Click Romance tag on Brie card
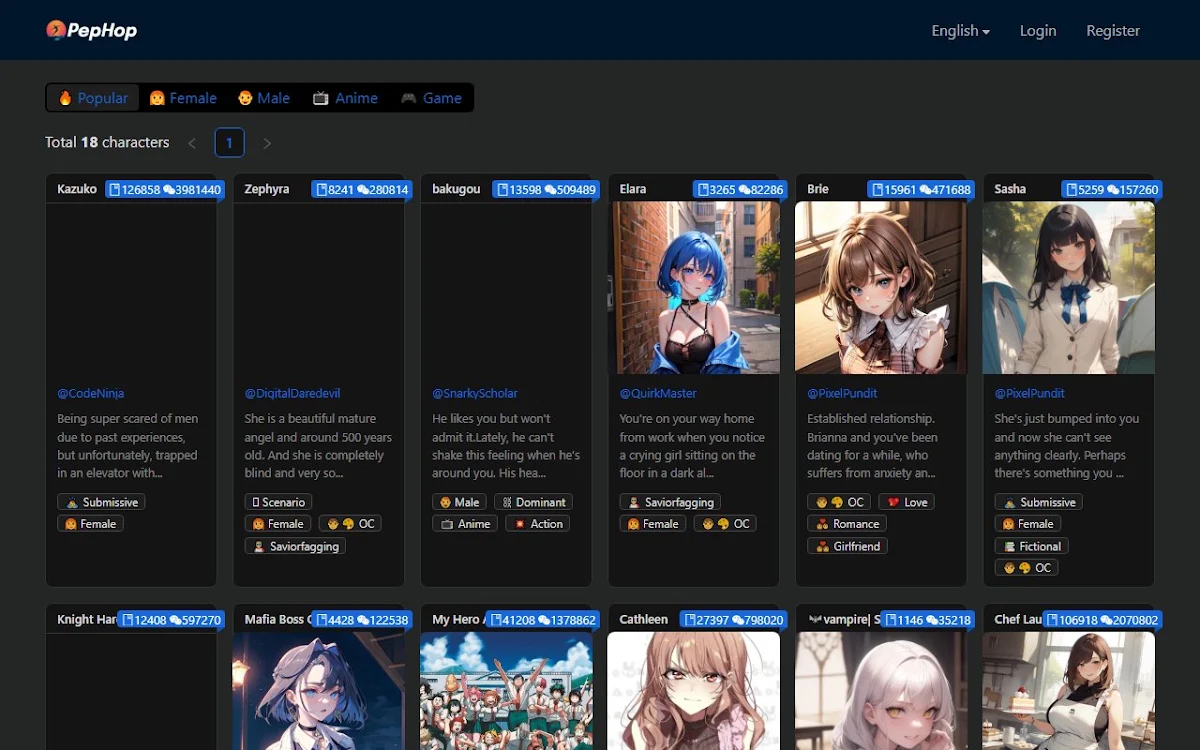The height and width of the screenshot is (750, 1200). pyautogui.click(x=847, y=524)
